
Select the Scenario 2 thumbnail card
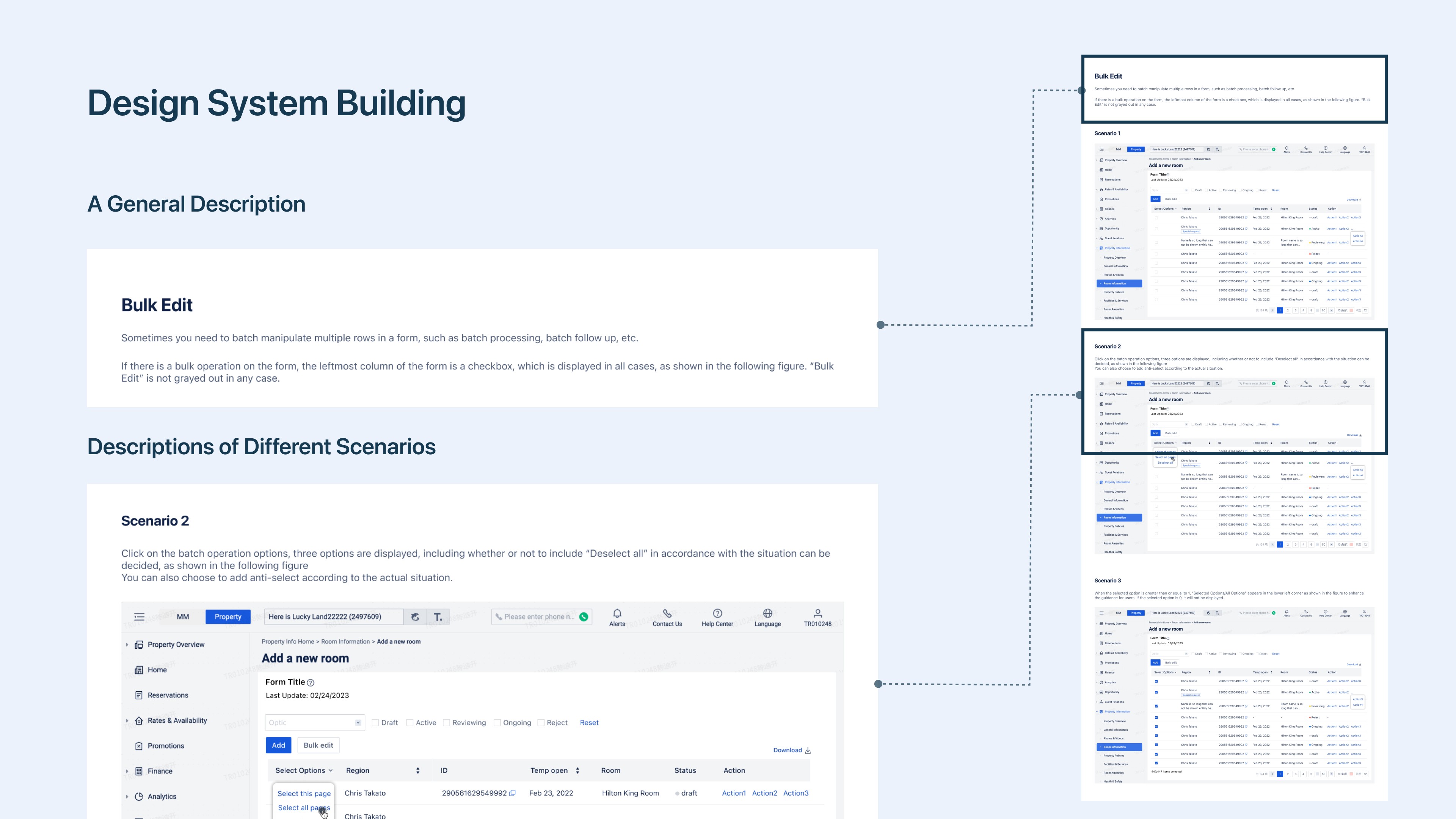1235,392
